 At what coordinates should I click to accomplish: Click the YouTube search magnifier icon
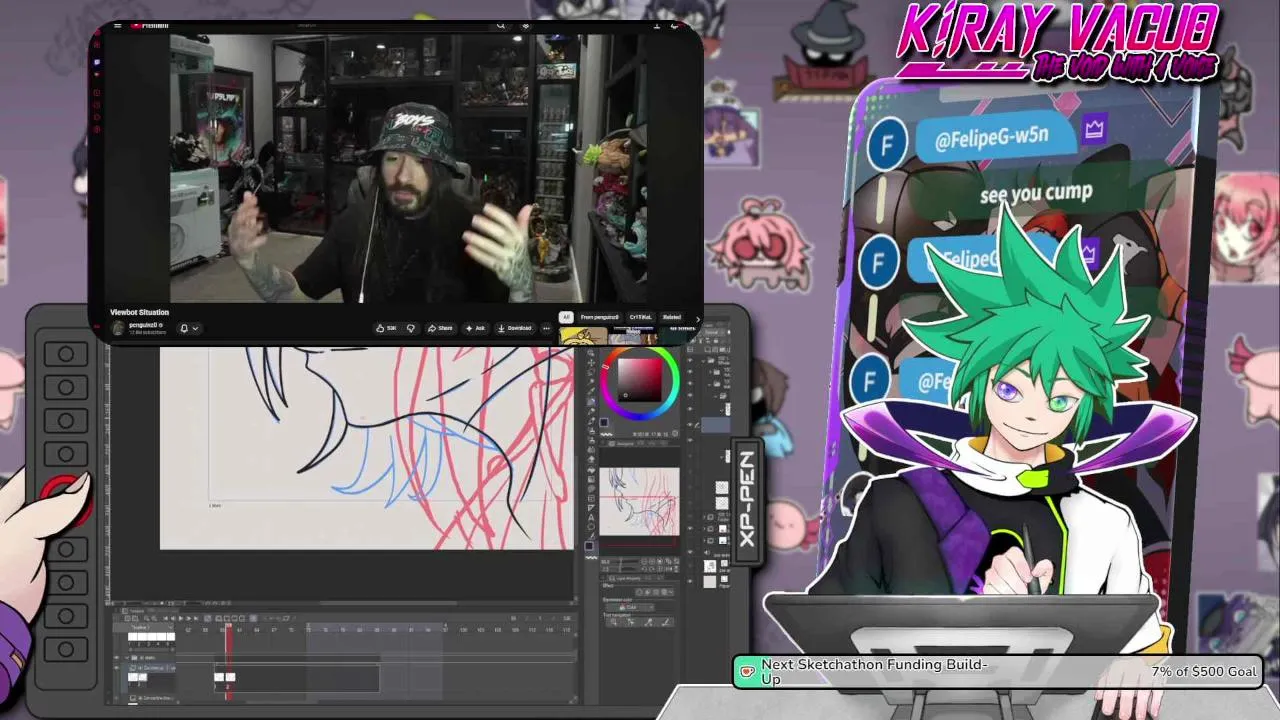pyautogui.click(x=501, y=26)
